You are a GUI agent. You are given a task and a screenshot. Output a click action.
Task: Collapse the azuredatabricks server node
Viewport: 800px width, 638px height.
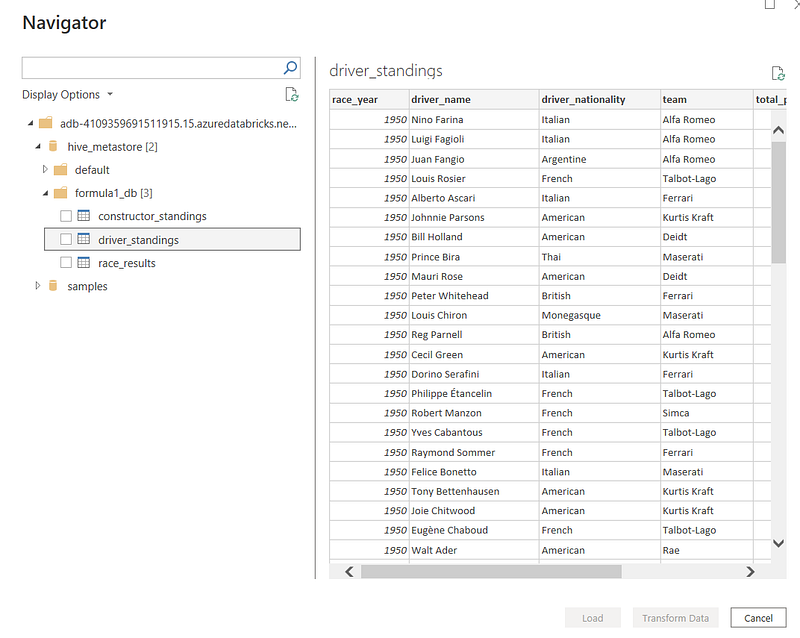[31, 123]
